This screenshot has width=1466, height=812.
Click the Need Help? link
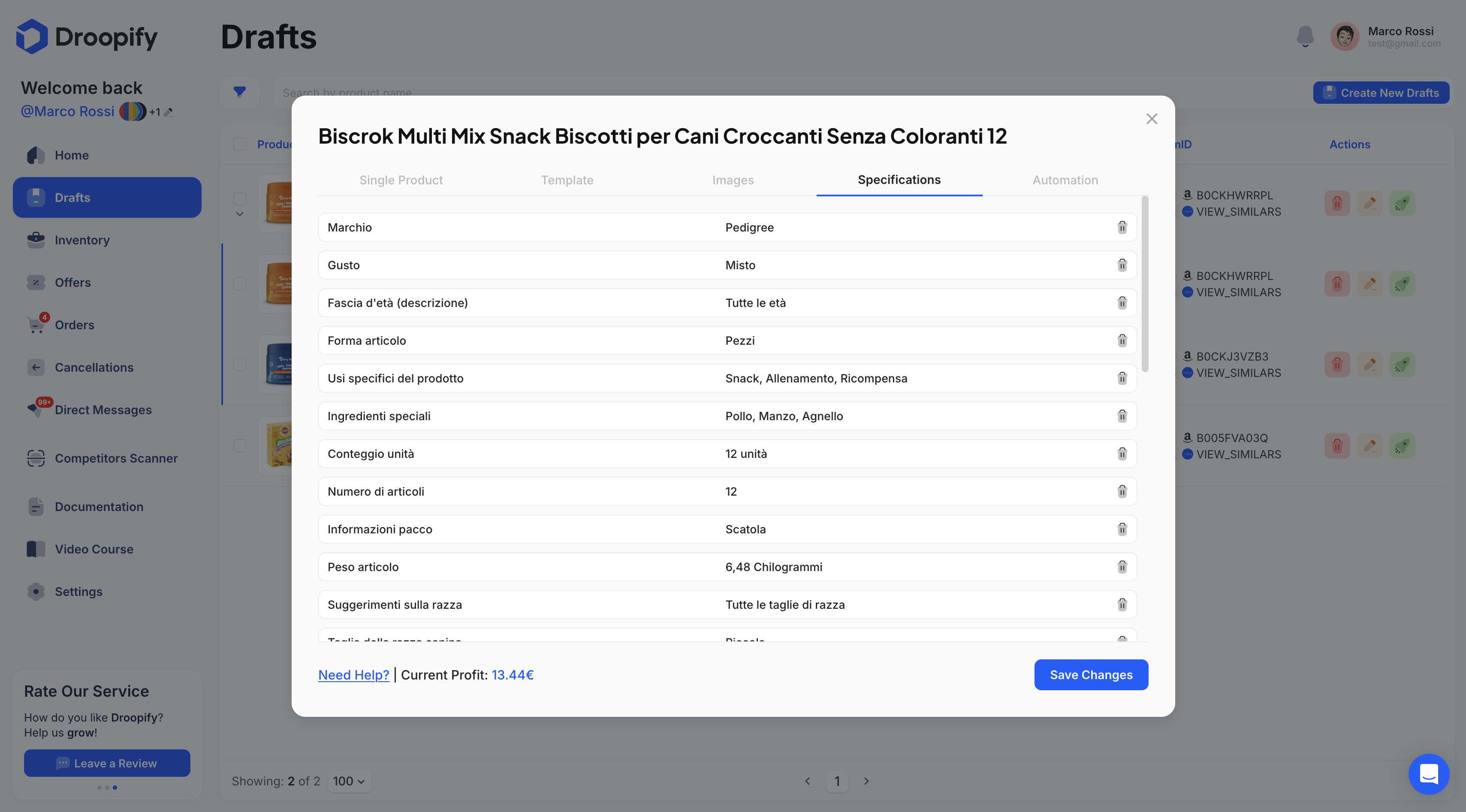point(353,675)
